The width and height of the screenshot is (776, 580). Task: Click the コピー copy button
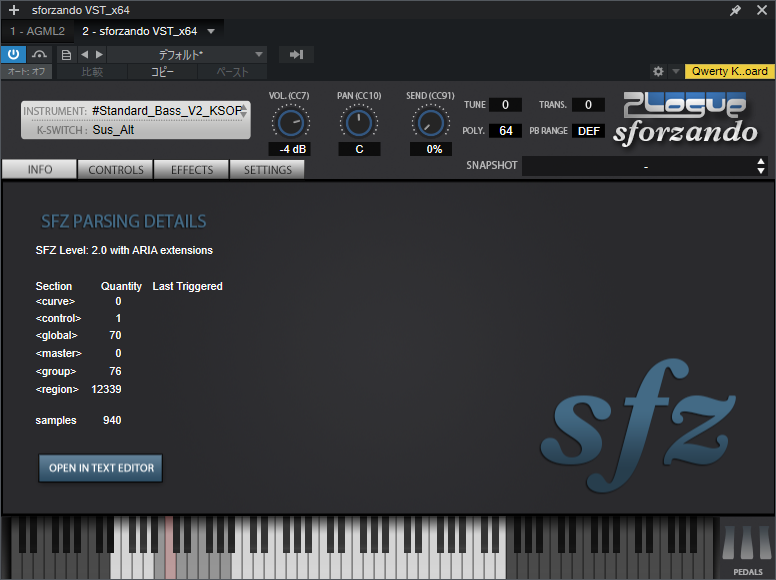pos(162,72)
